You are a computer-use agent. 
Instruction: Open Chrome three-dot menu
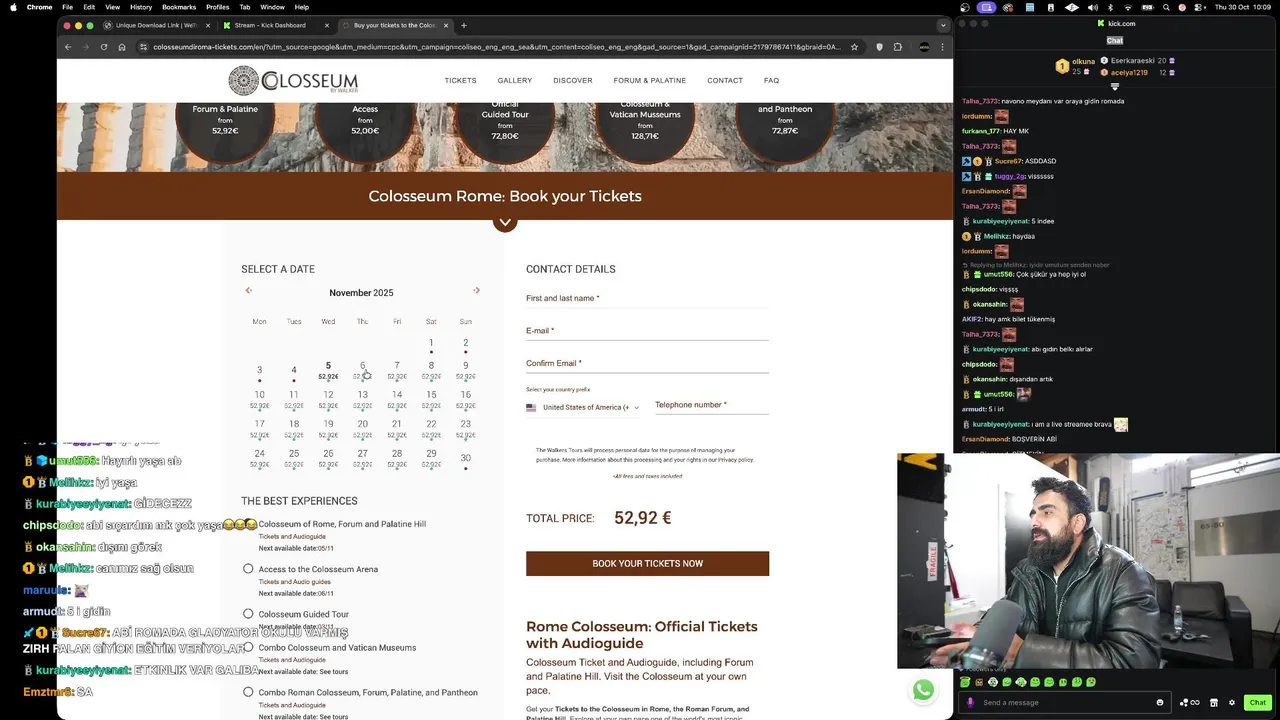(x=942, y=46)
